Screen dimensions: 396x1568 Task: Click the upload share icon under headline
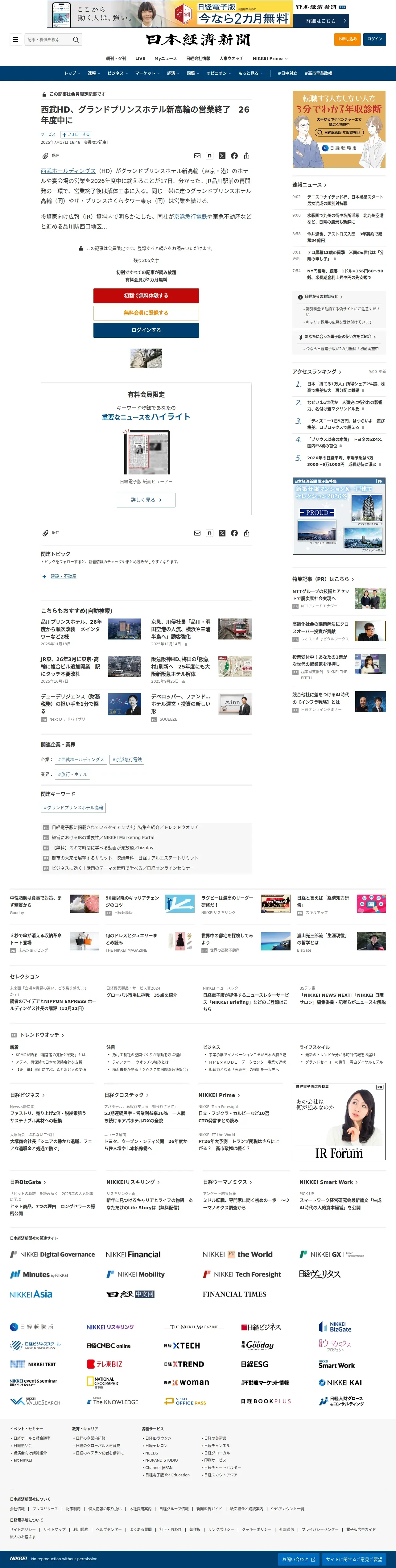246,156
